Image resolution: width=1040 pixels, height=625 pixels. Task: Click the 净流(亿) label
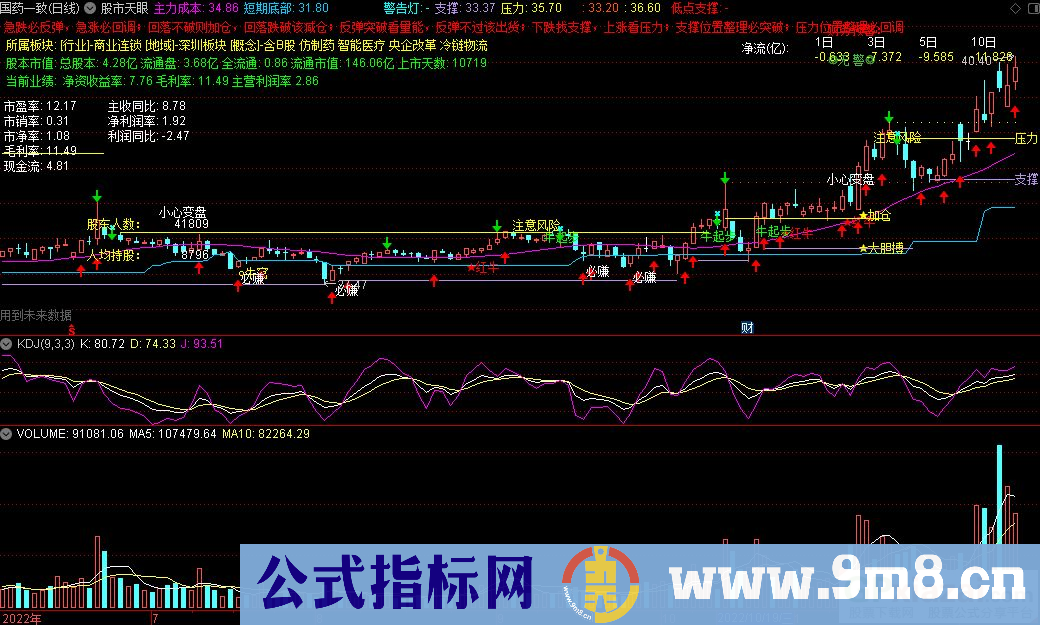[765, 48]
